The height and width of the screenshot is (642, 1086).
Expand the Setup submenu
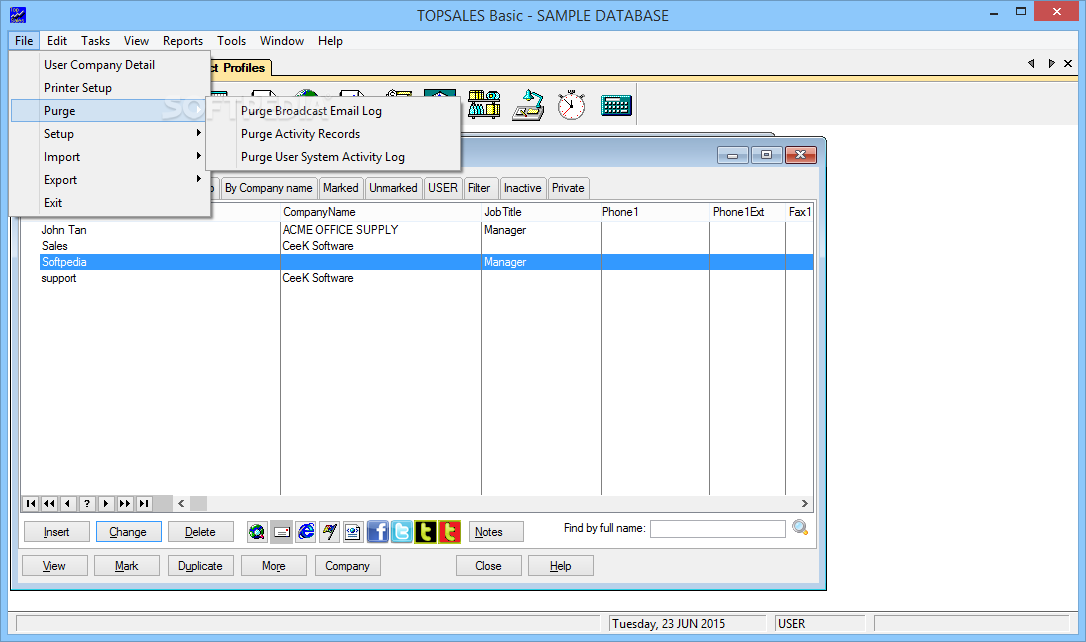click(111, 134)
